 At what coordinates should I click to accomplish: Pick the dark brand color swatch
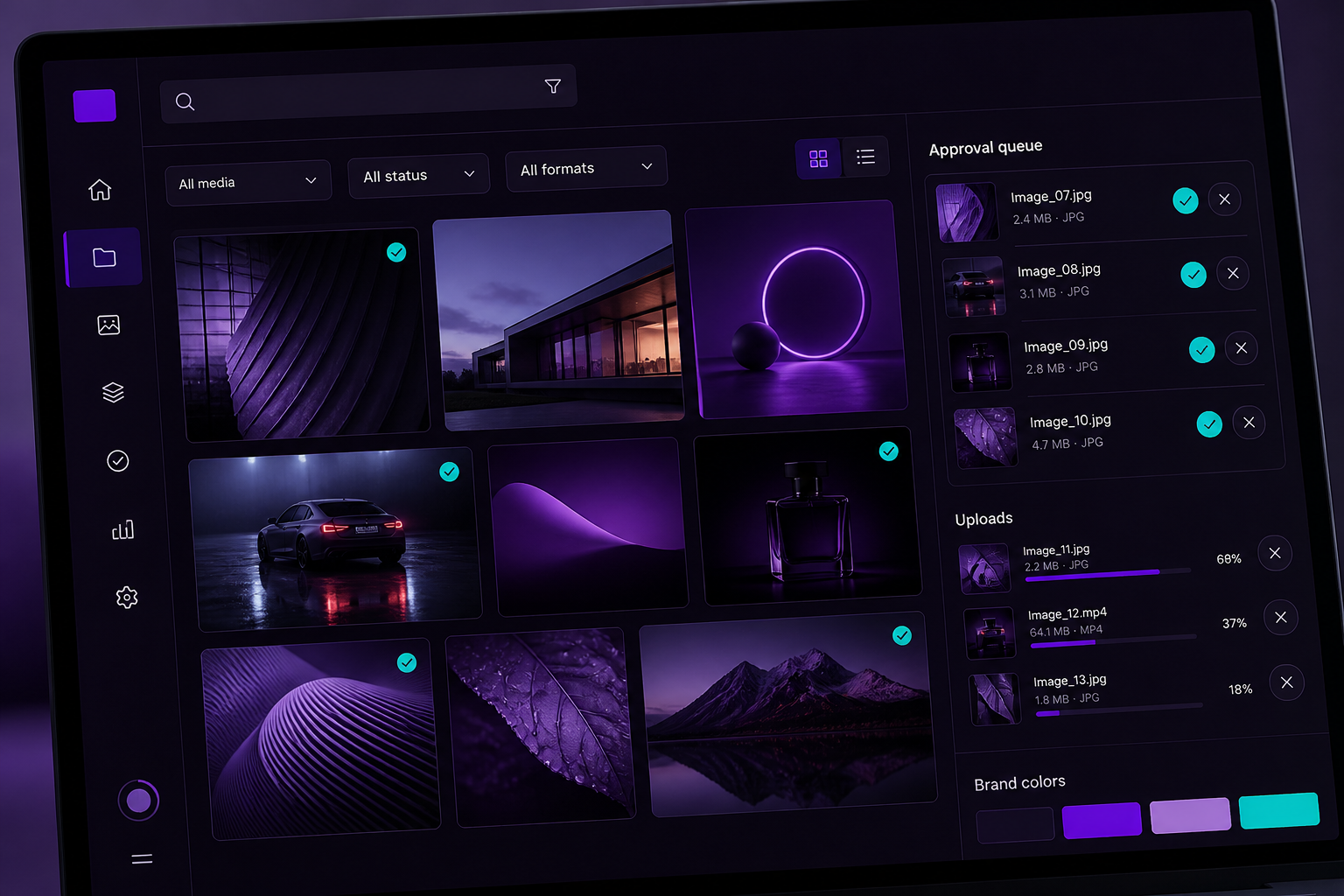(x=1015, y=825)
